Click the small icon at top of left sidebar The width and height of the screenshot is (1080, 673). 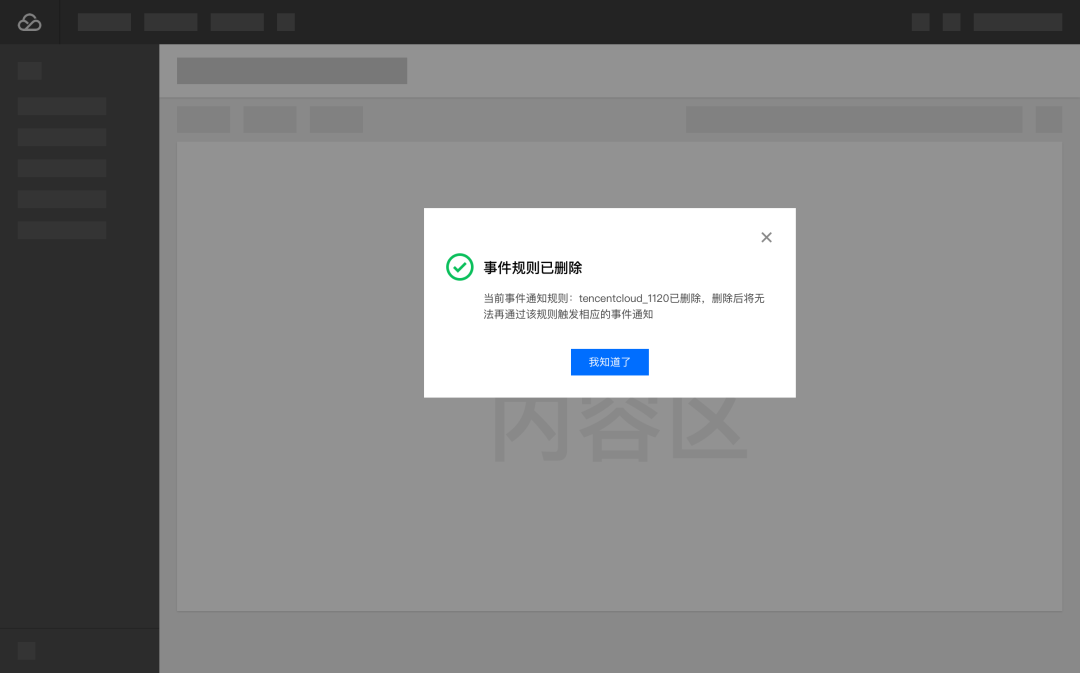point(29,70)
